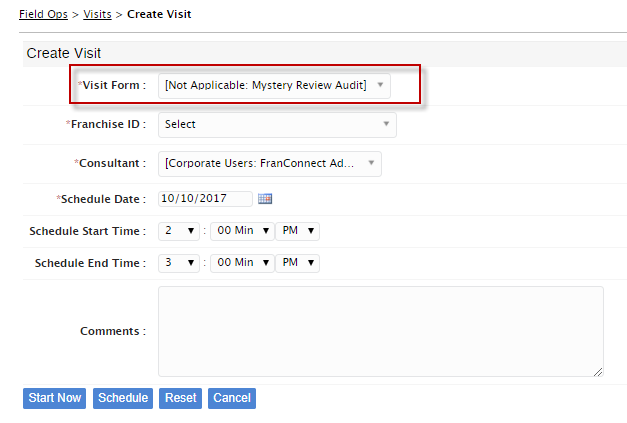Open the calendar picker icon beside Schedule Date
Image resolution: width=627 pixels, height=423 pixels.
(x=265, y=199)
